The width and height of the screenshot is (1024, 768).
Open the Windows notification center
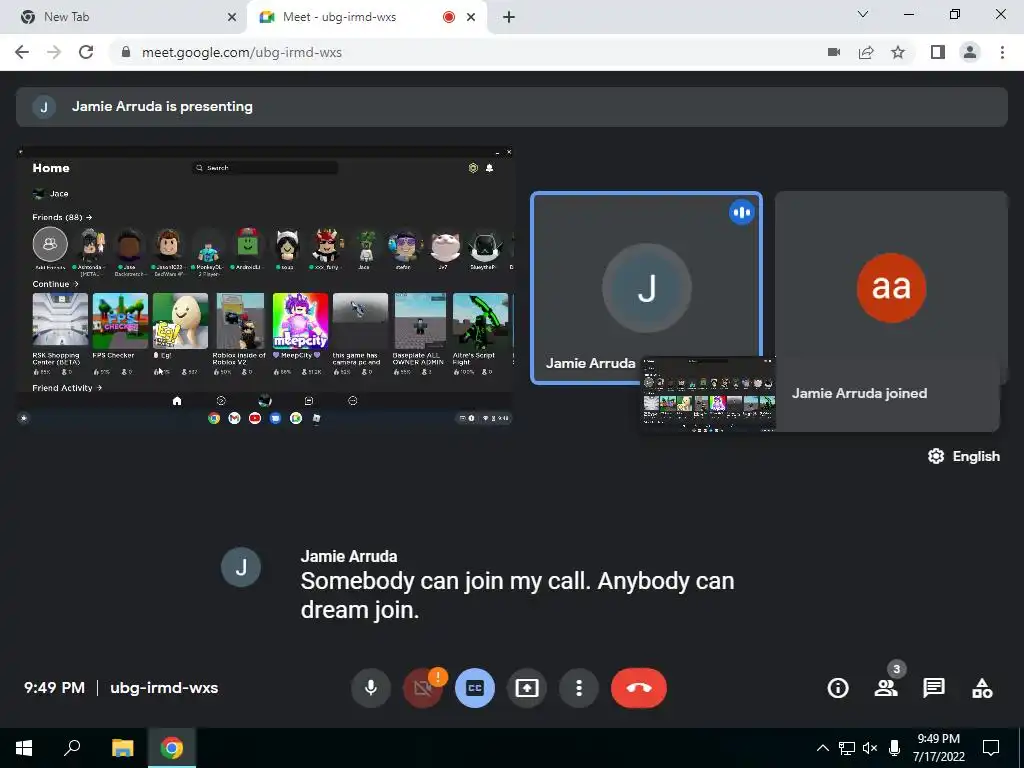coord(991,748)
